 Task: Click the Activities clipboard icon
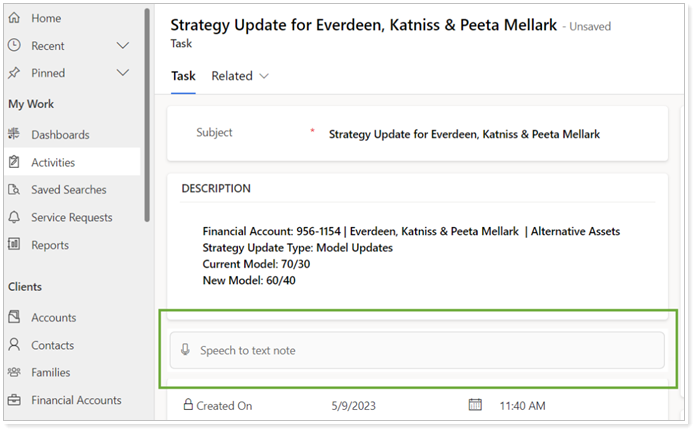[x=14, y=162]
